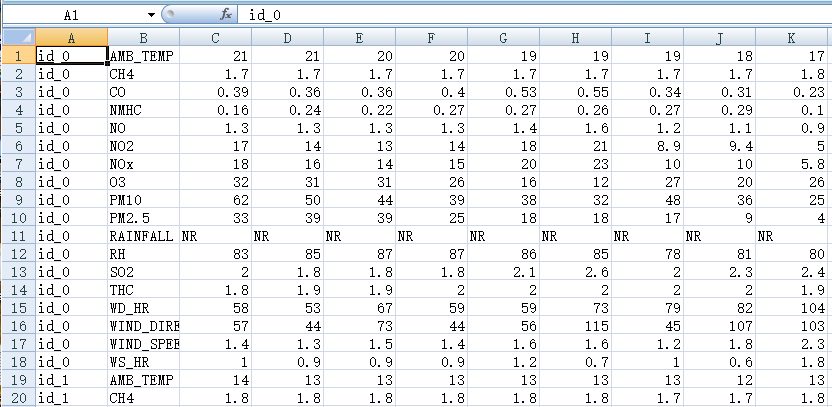The height and width of the screenshot is (407, 832).
Task: Select column K header
Action: (792, 37)
